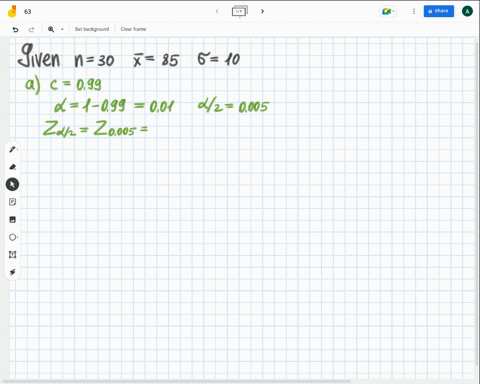Redo the last action
This screenshot has width=480, height=384.
[x=31, y=29]
